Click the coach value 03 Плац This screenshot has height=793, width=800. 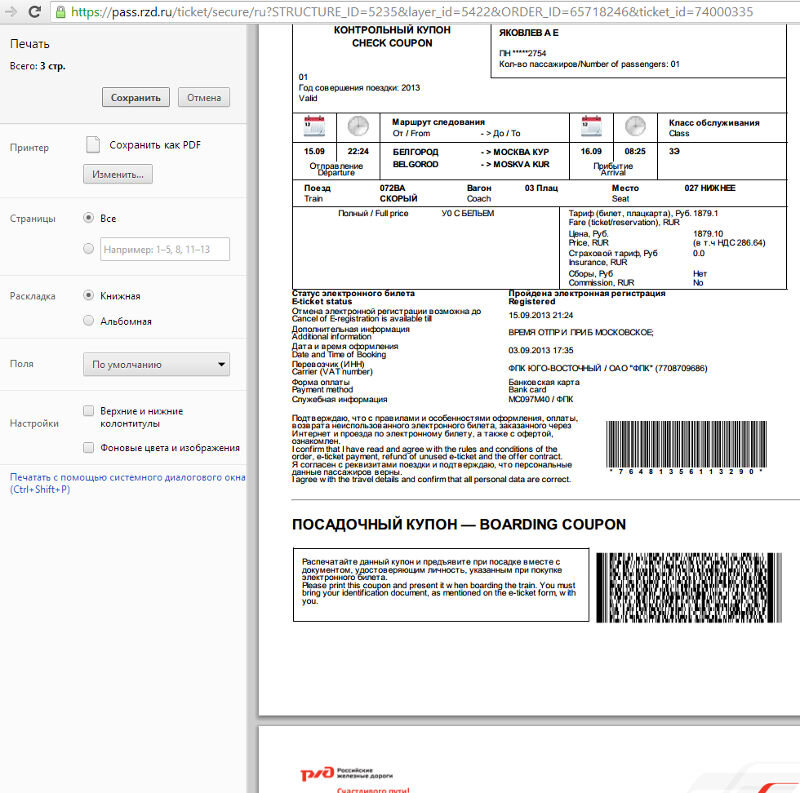[x=541, y=188]
